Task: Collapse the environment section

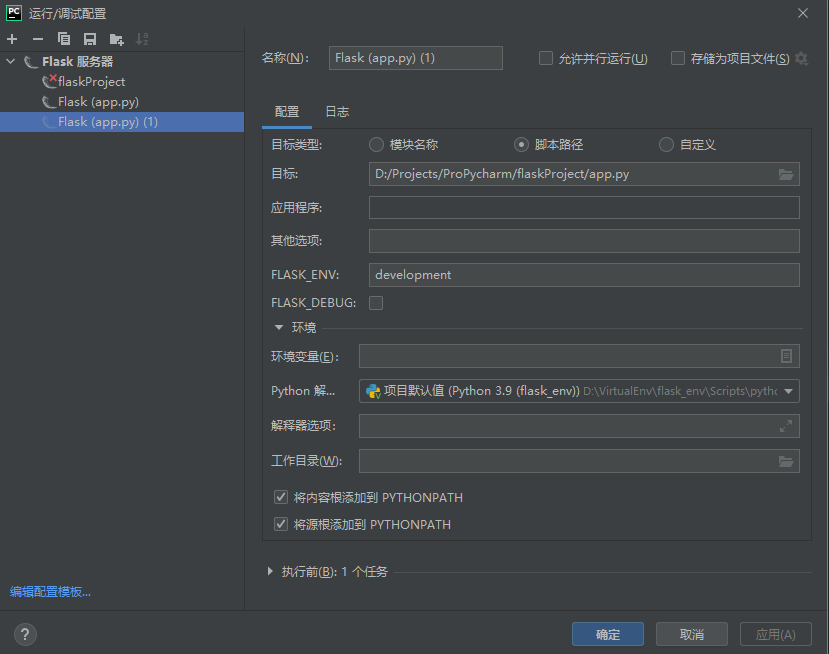Action: [279, 328]
